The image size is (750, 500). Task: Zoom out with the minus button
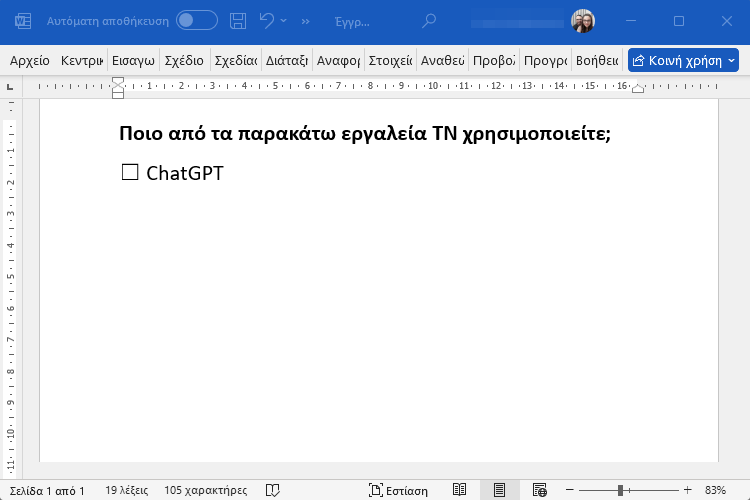pyautogui.click(x=569, y=490)
